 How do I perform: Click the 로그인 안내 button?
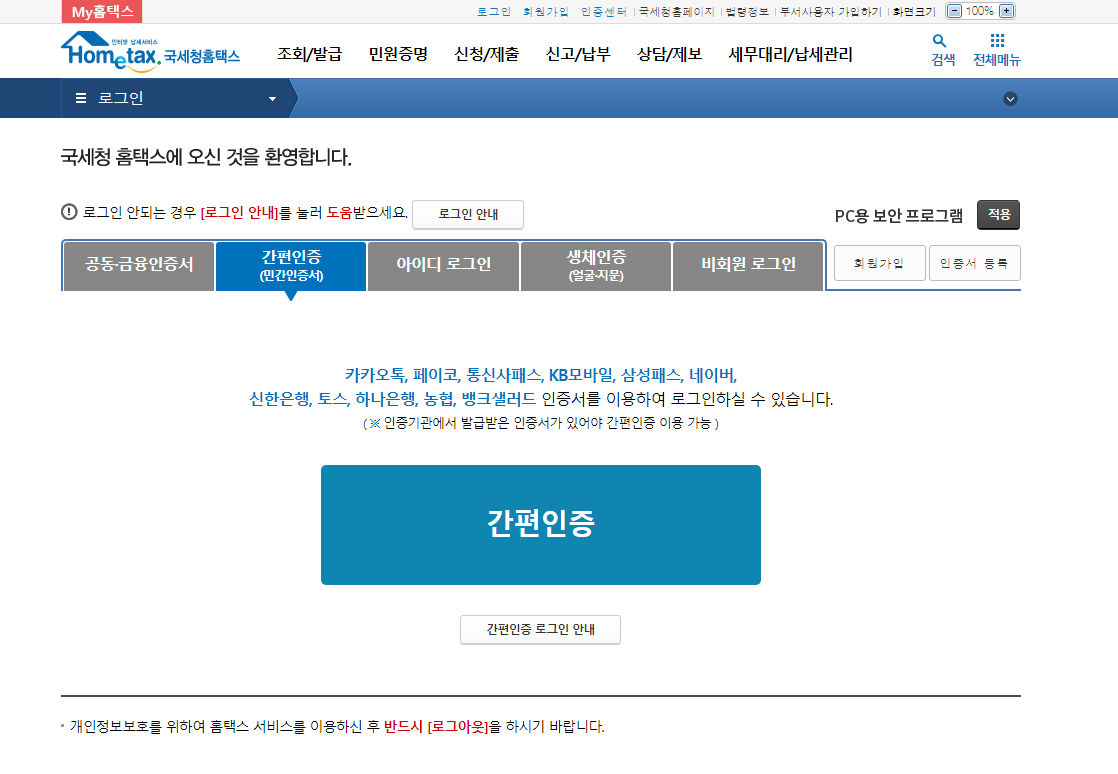467,214
